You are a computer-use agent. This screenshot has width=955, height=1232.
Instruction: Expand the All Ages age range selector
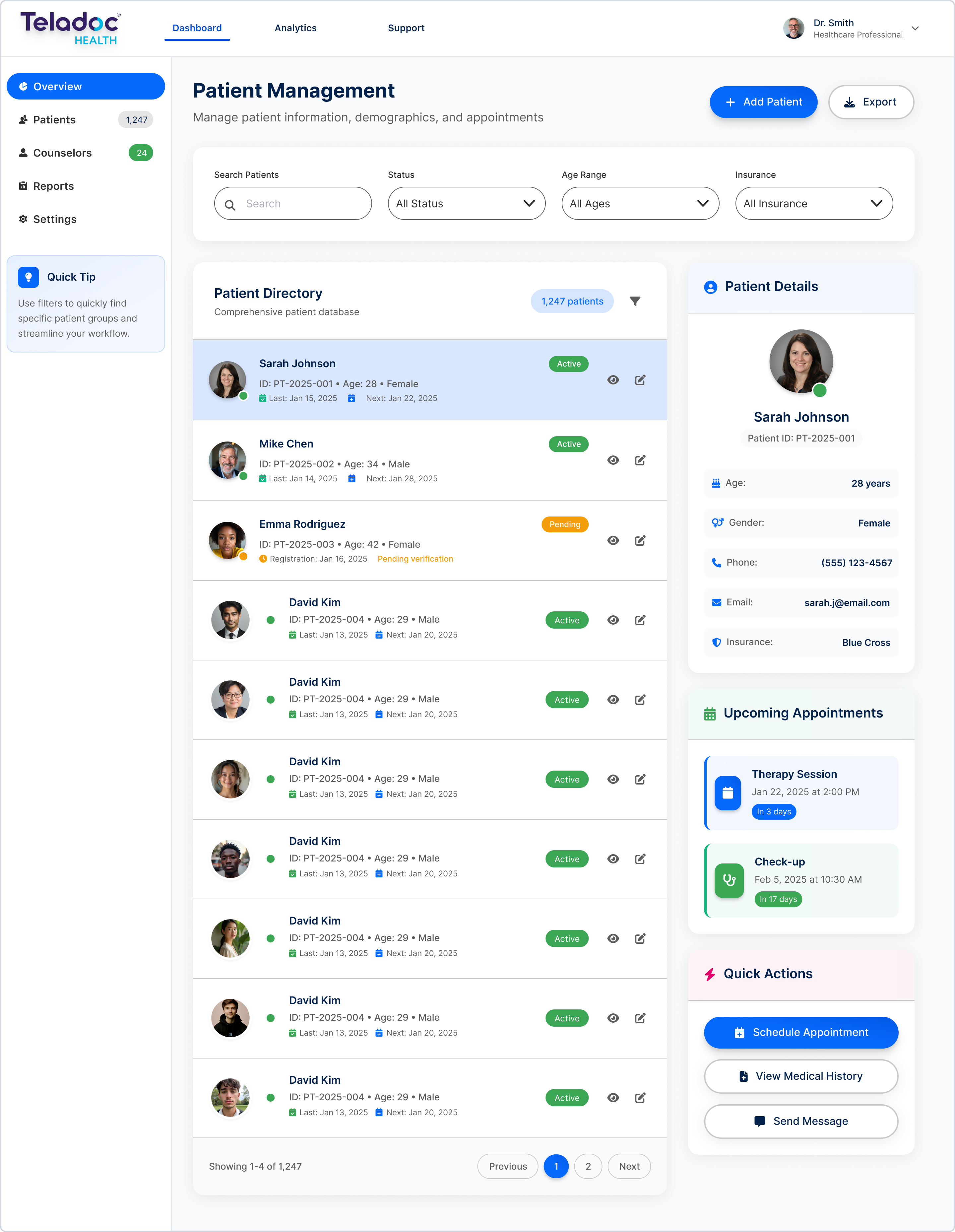pos(640,204)
